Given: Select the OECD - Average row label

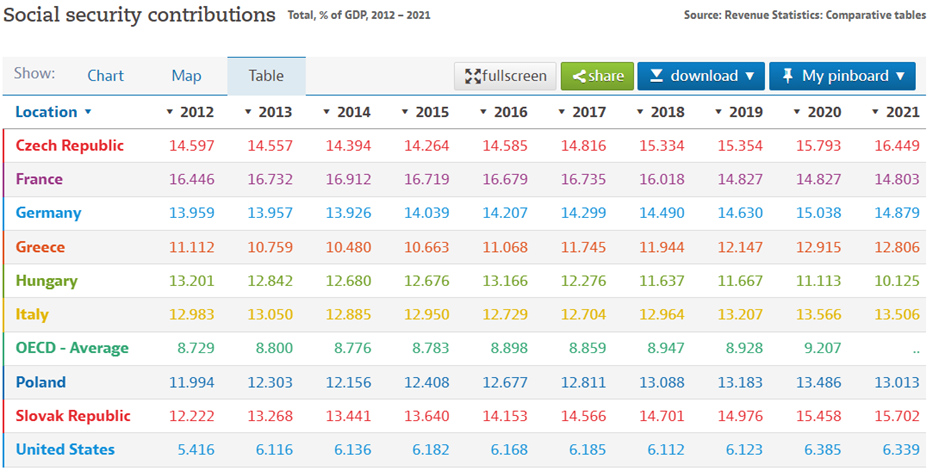Looking at the screenshot, I should 72,349.
